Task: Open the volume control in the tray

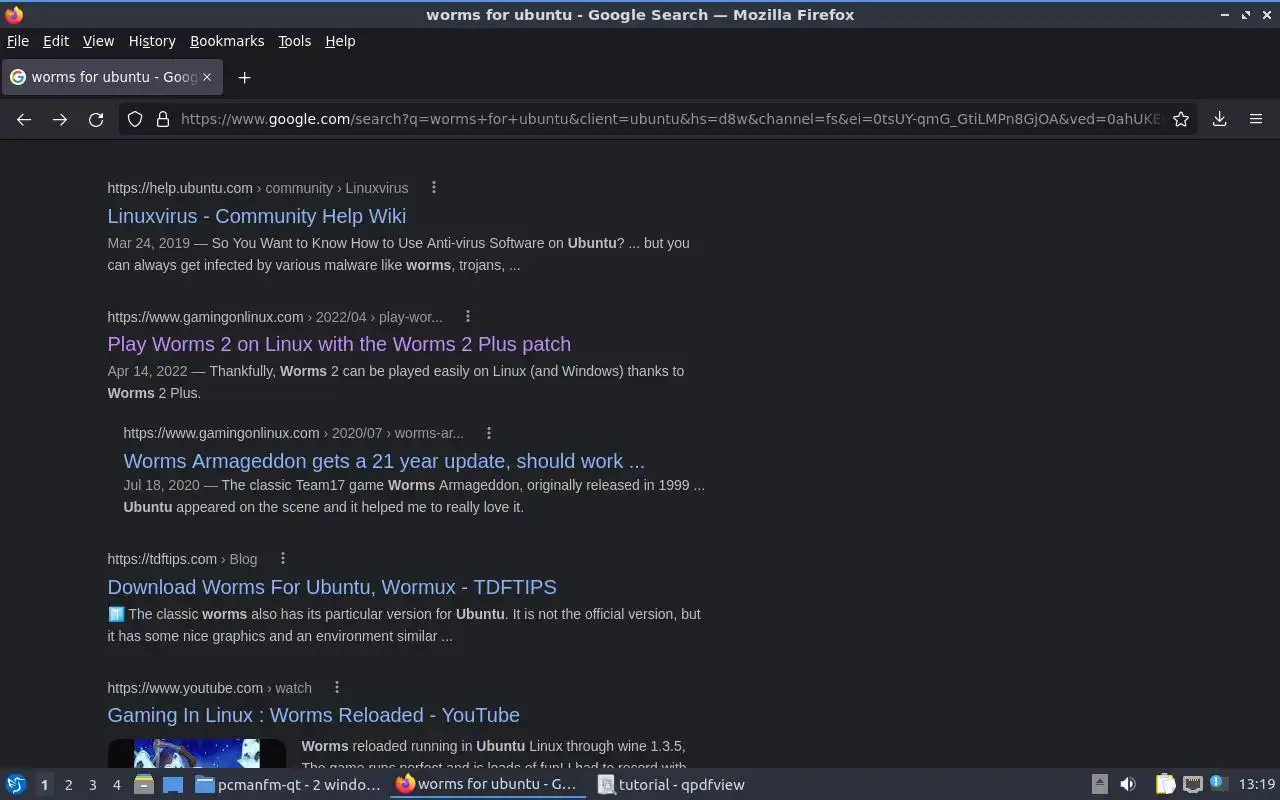Action: click(x=1128, y=784)
